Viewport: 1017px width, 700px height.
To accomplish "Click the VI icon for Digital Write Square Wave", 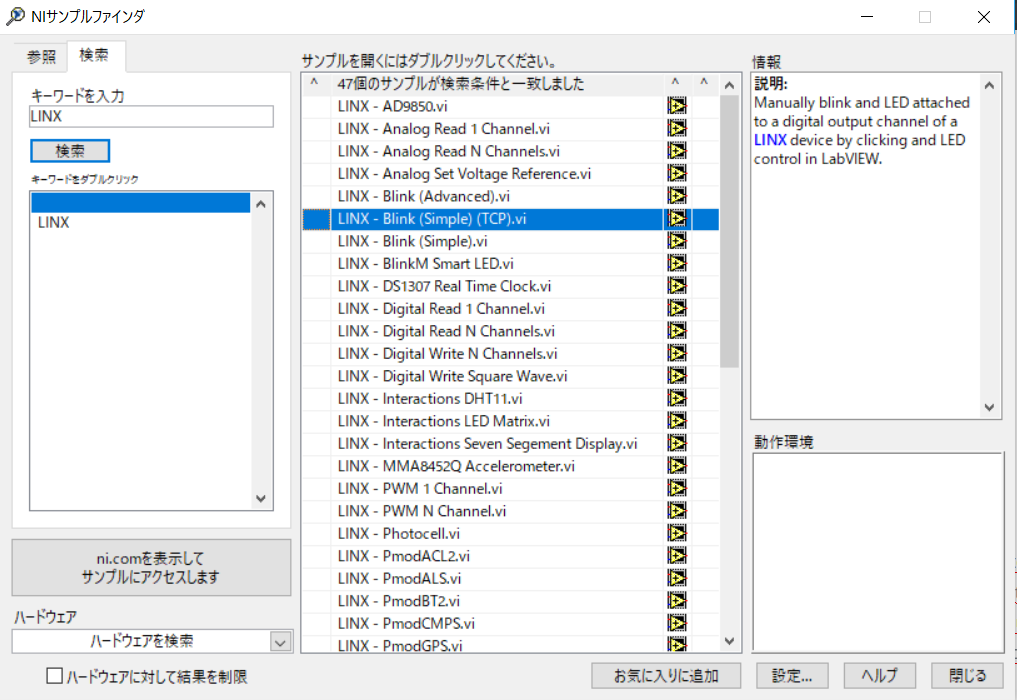I will coord(676,376).
